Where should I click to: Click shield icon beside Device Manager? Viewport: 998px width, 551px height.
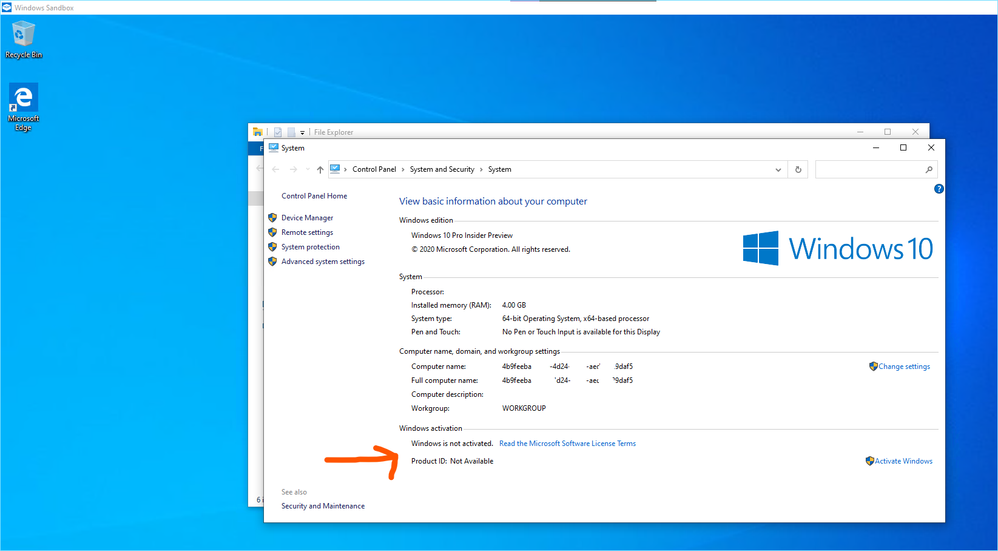[272, 218]
